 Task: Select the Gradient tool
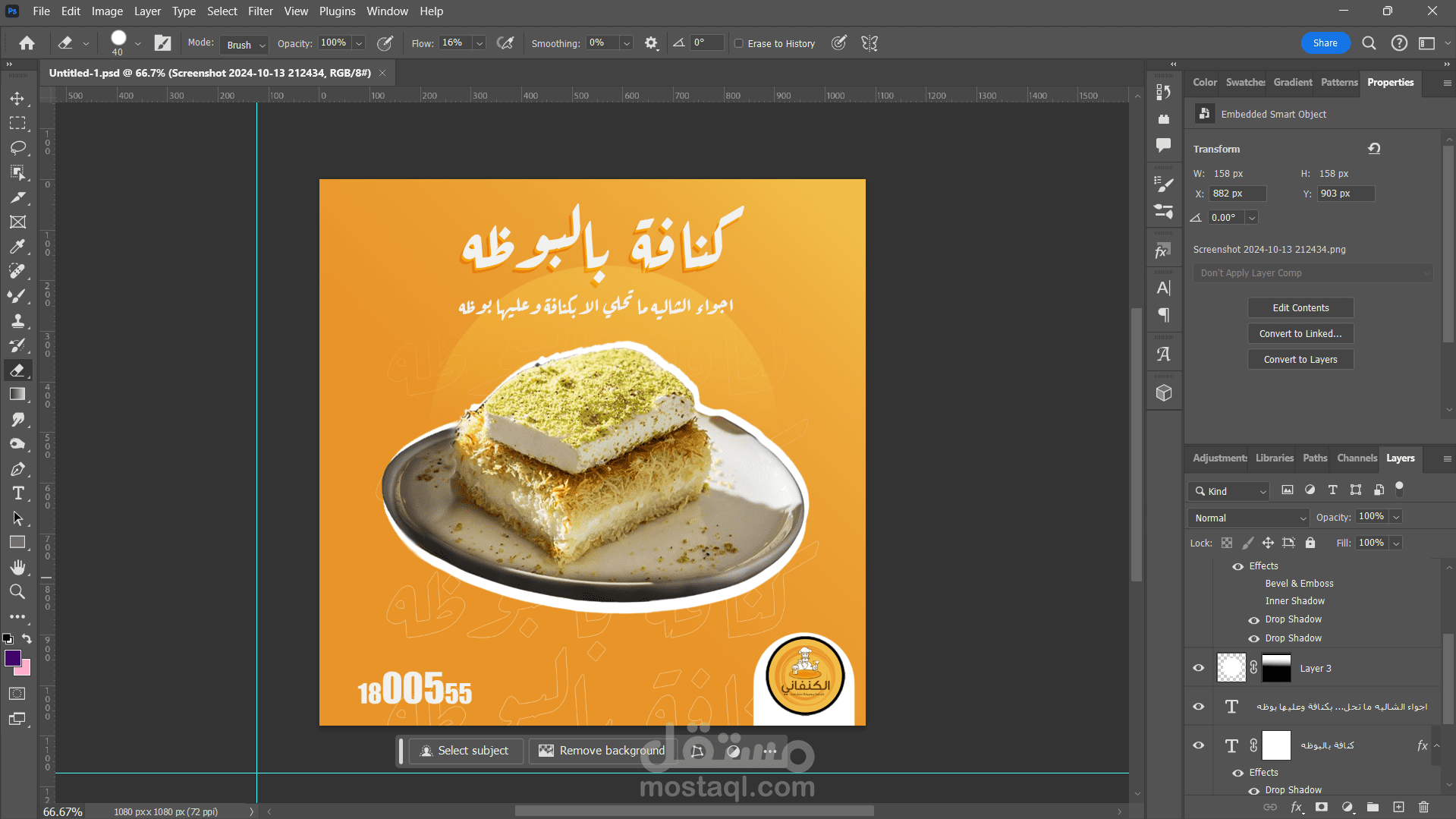17,394
